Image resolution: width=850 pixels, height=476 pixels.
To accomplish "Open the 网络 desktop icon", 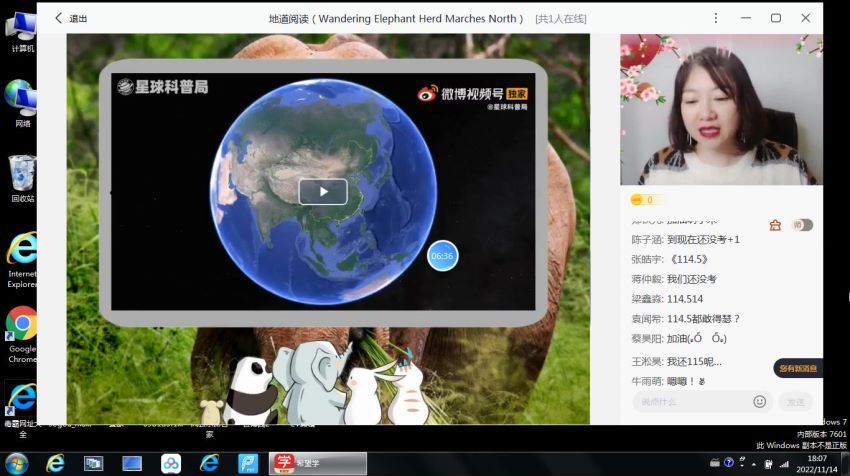I will 22,104.
